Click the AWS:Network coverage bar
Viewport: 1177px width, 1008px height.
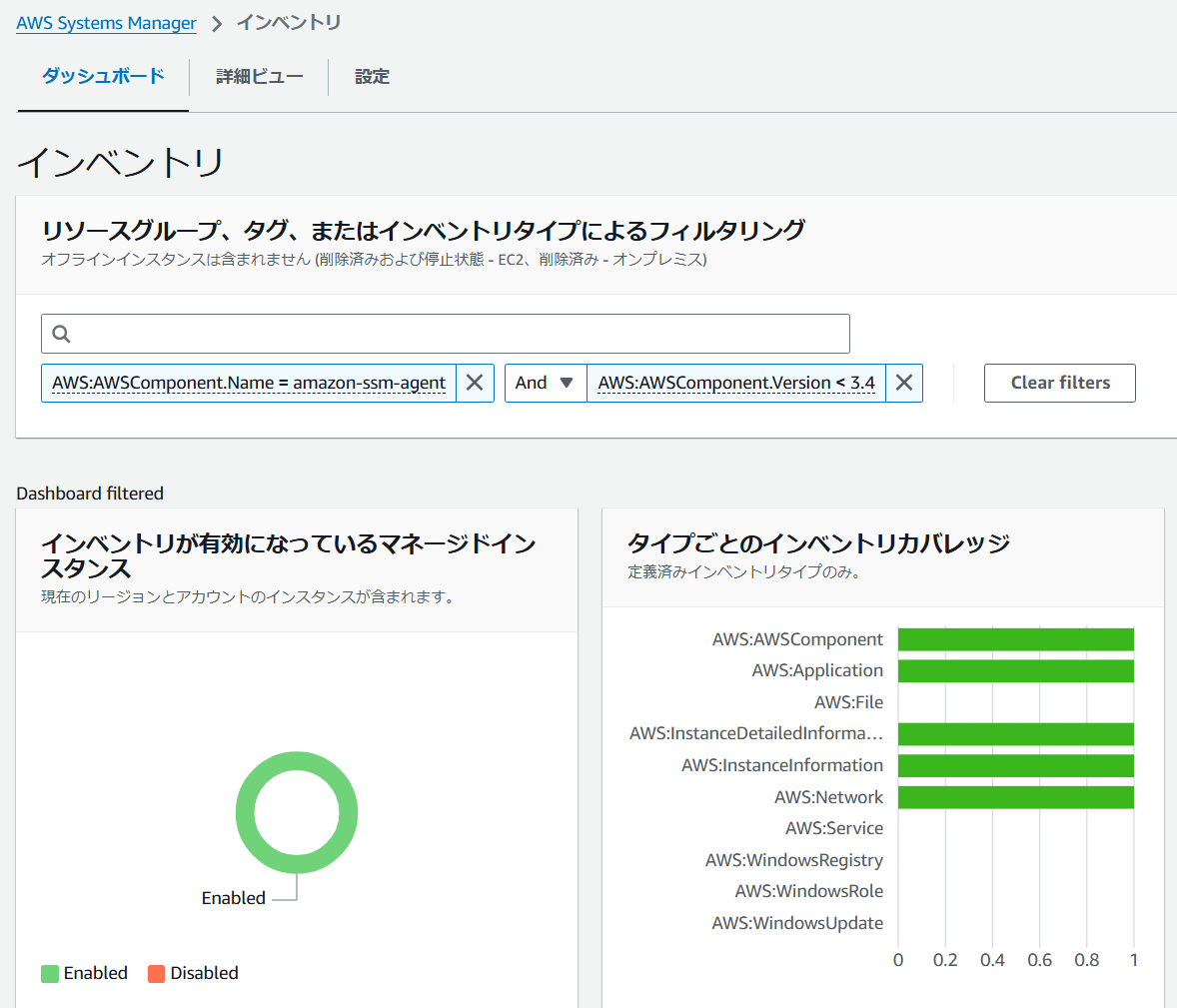[x=1015, y=797]
